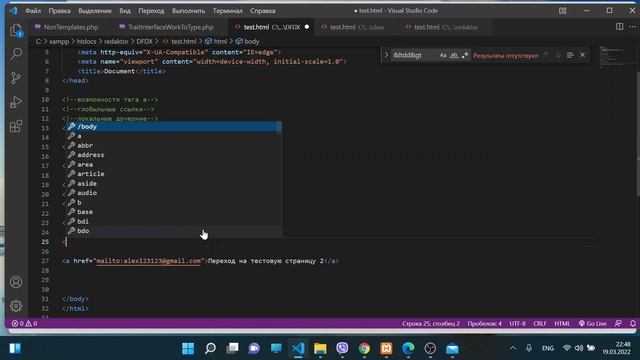Viewport: 640px width, 360px height.
Task: Close the find widget
Action: coord(582,55)
